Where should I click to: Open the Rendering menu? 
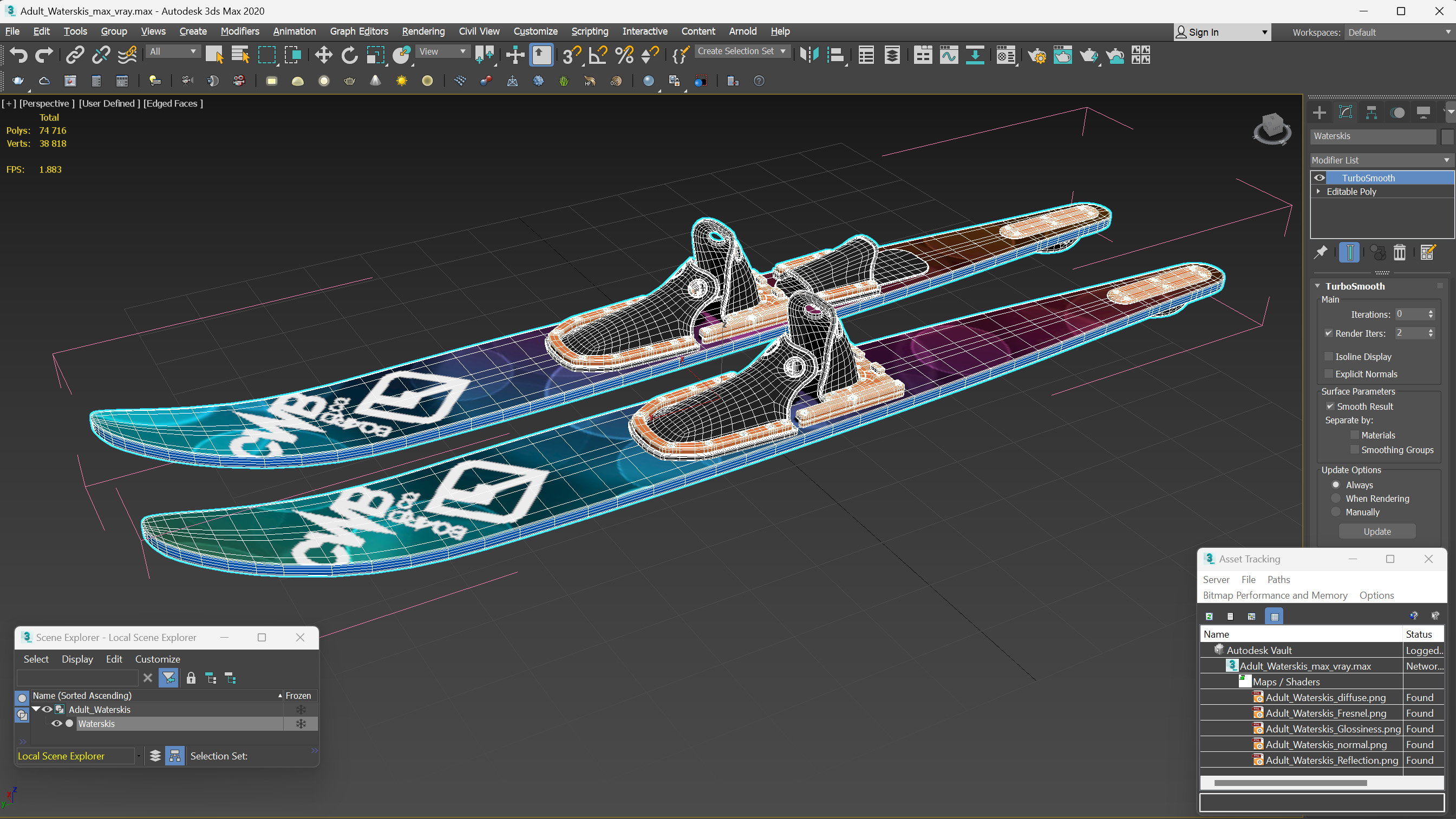pyautogui.click(x=423, y=31)
